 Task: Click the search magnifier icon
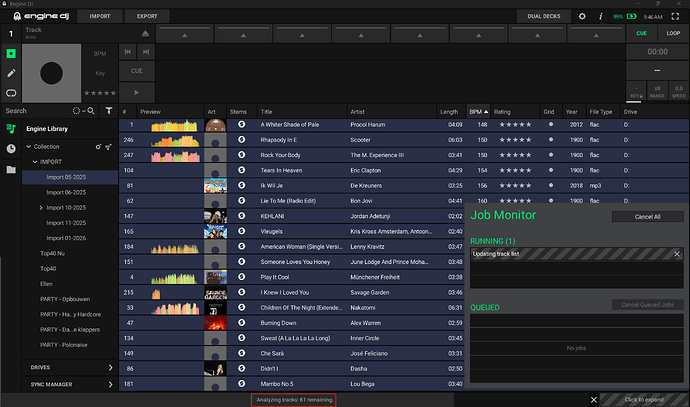91,111
